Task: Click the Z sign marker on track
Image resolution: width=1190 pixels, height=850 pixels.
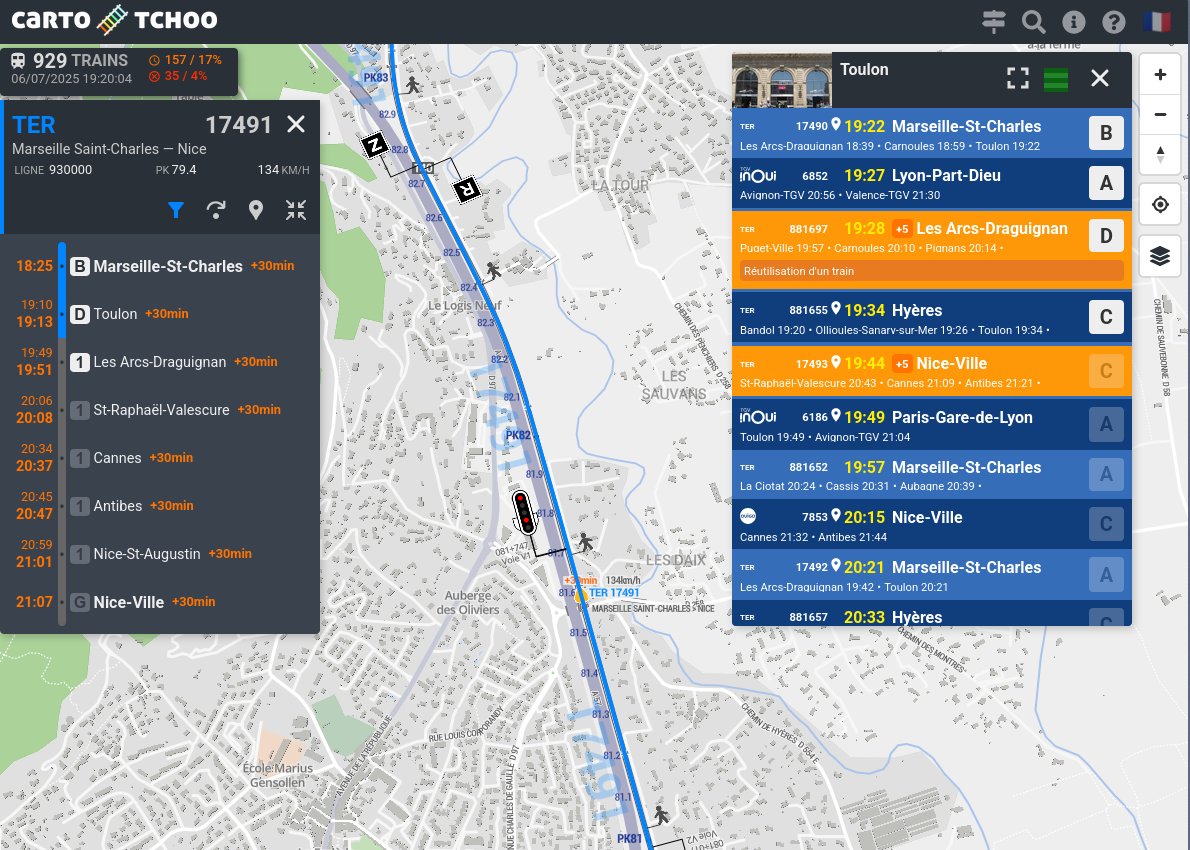Action: (x=374, y=144)
